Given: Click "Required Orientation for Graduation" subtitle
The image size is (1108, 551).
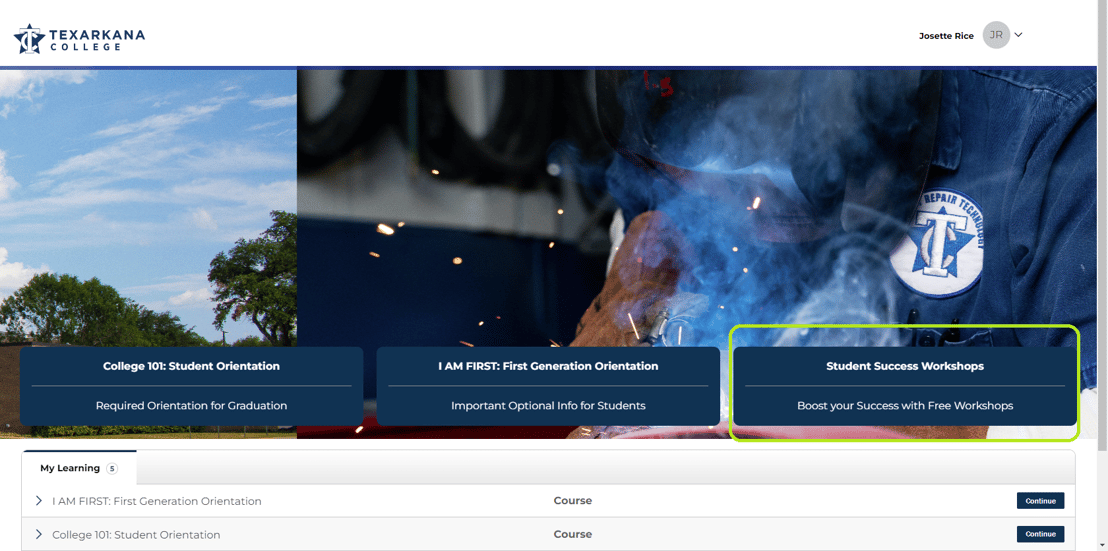Looking at the screenshot, I should (x=191, y=406).
